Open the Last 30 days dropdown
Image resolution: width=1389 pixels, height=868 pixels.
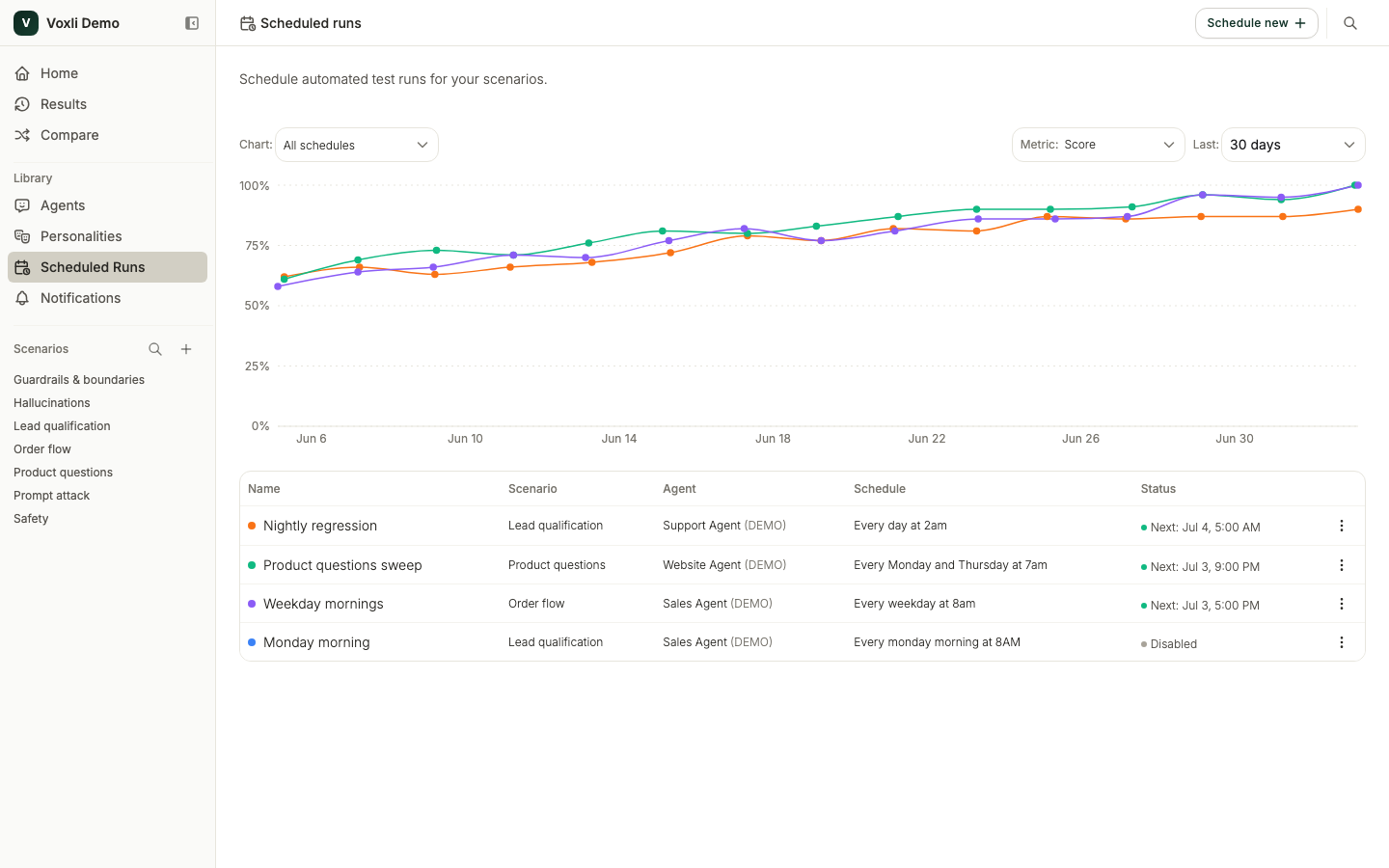coord(1293,145)
